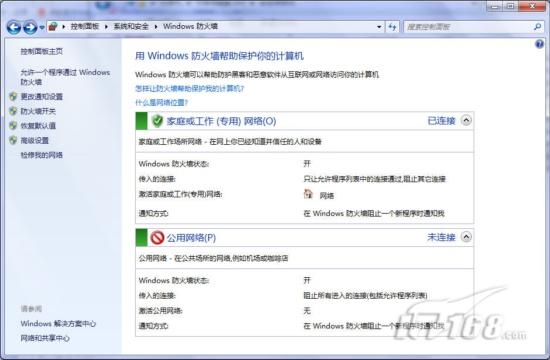Click the search magnifier icon

[x=537, y=27]
